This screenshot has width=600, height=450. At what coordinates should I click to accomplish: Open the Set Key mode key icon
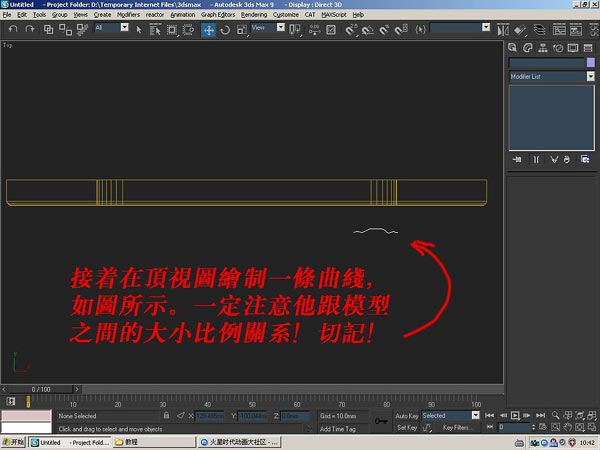click(381, 421)
